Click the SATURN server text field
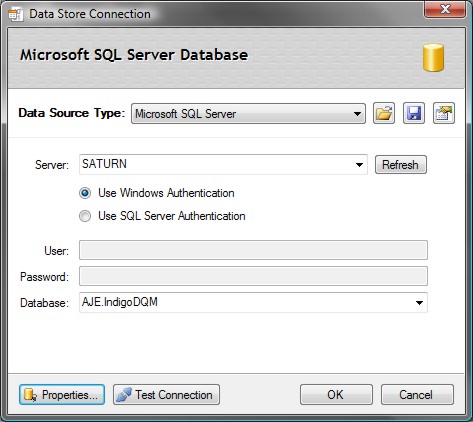Screen dimensions: 473x422 [x=223, y=164]
